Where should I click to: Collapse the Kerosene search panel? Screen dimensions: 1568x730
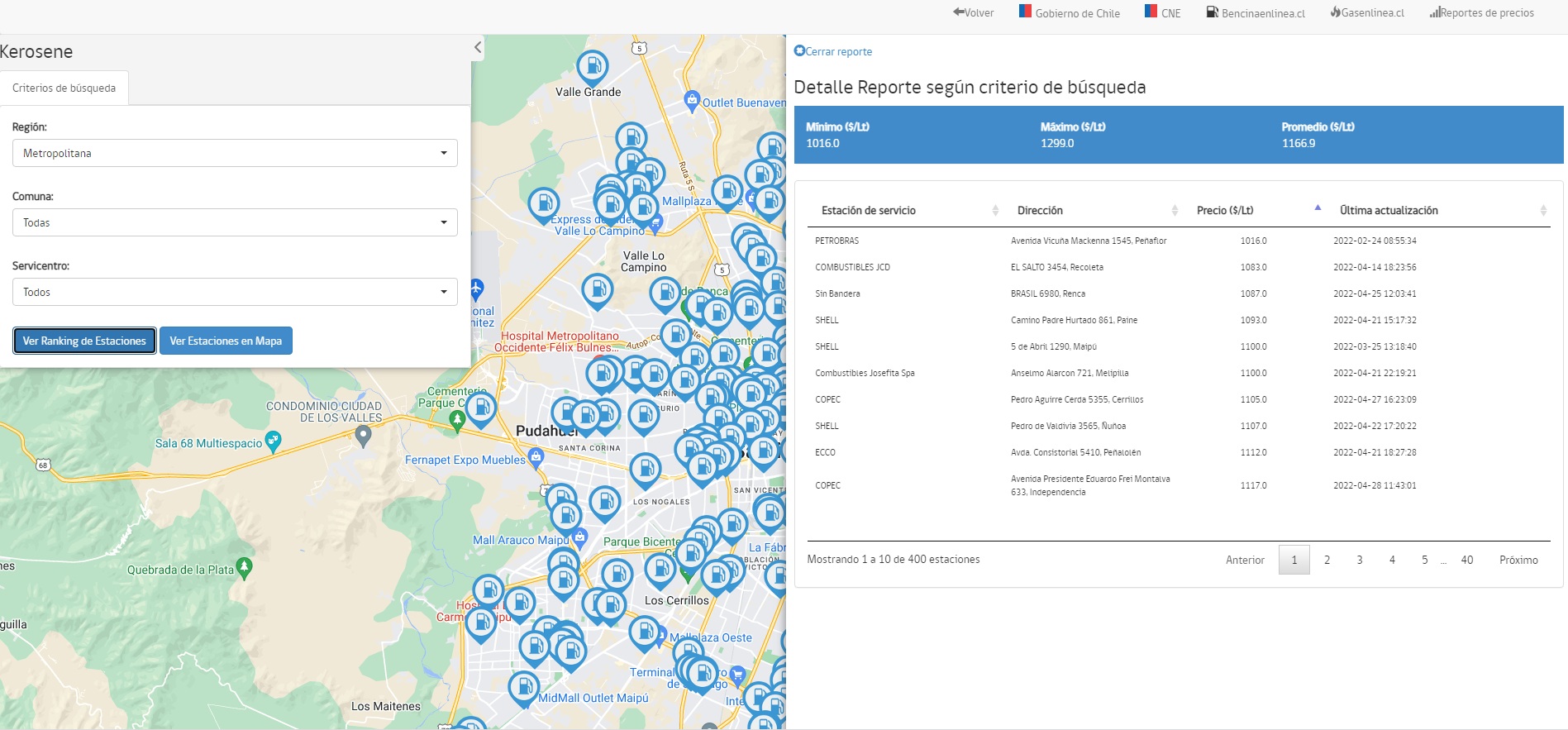coord(478,48)
